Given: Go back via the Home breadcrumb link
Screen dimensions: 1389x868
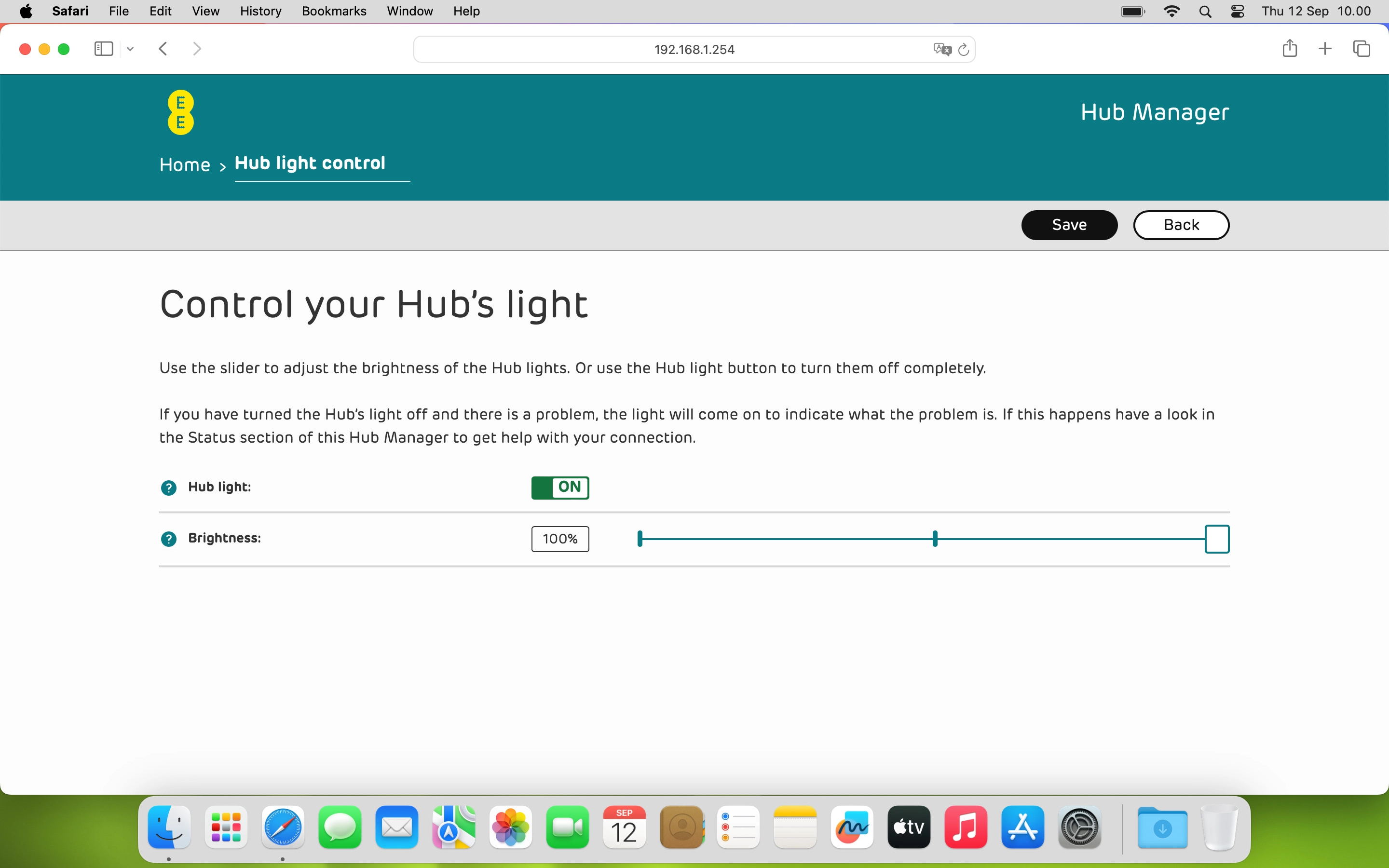Looking at the screenshot, I should (184, 165).
